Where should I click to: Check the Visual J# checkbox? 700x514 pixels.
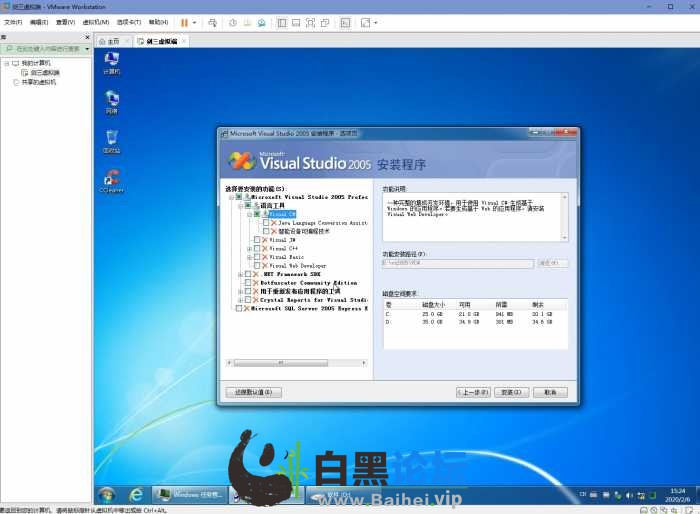tap(257, 240)
